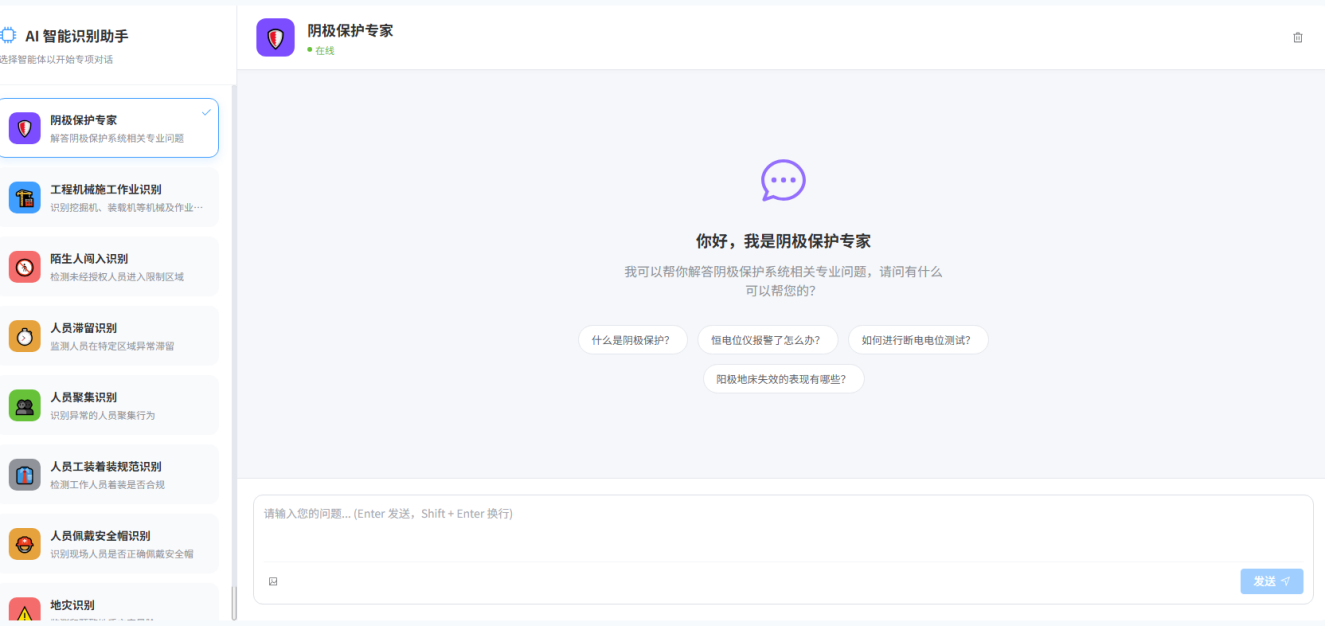Click the 在线 status label in header
Image resolution: width=1325 pixels, height=626 pixels.
coord(325,51)
